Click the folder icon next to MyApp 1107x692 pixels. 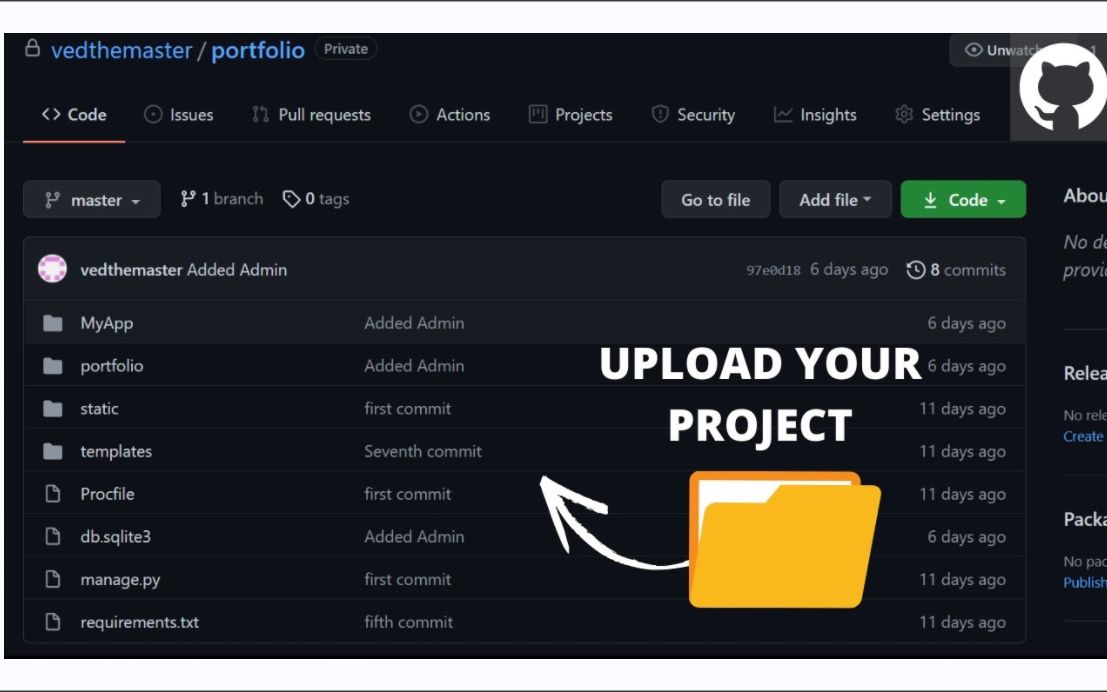click(53, 323)
